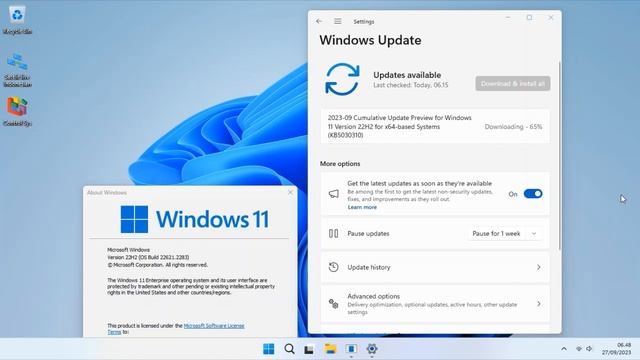The height and width of the screenshot is (360, 640).
Task: Open Task View from taskbar
Action: 309,349
